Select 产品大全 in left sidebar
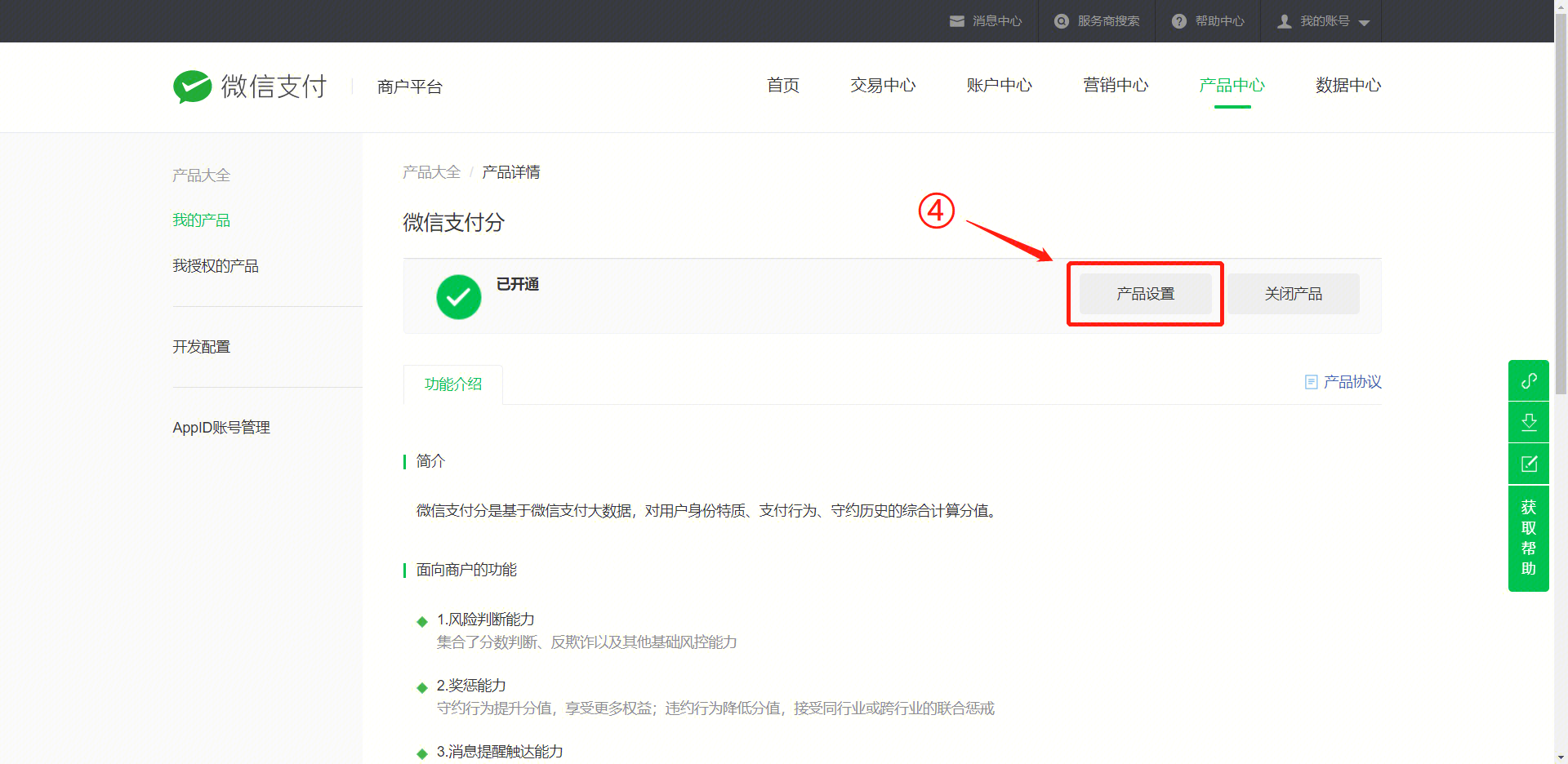This screenshot has width=1568, height=764. click(x=202, y=175)
